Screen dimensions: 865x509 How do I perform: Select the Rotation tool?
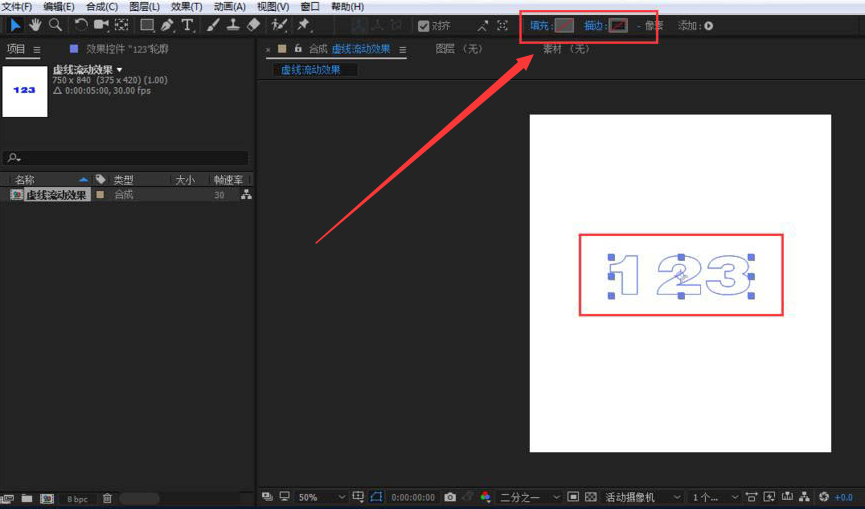[x=81, y=25]
